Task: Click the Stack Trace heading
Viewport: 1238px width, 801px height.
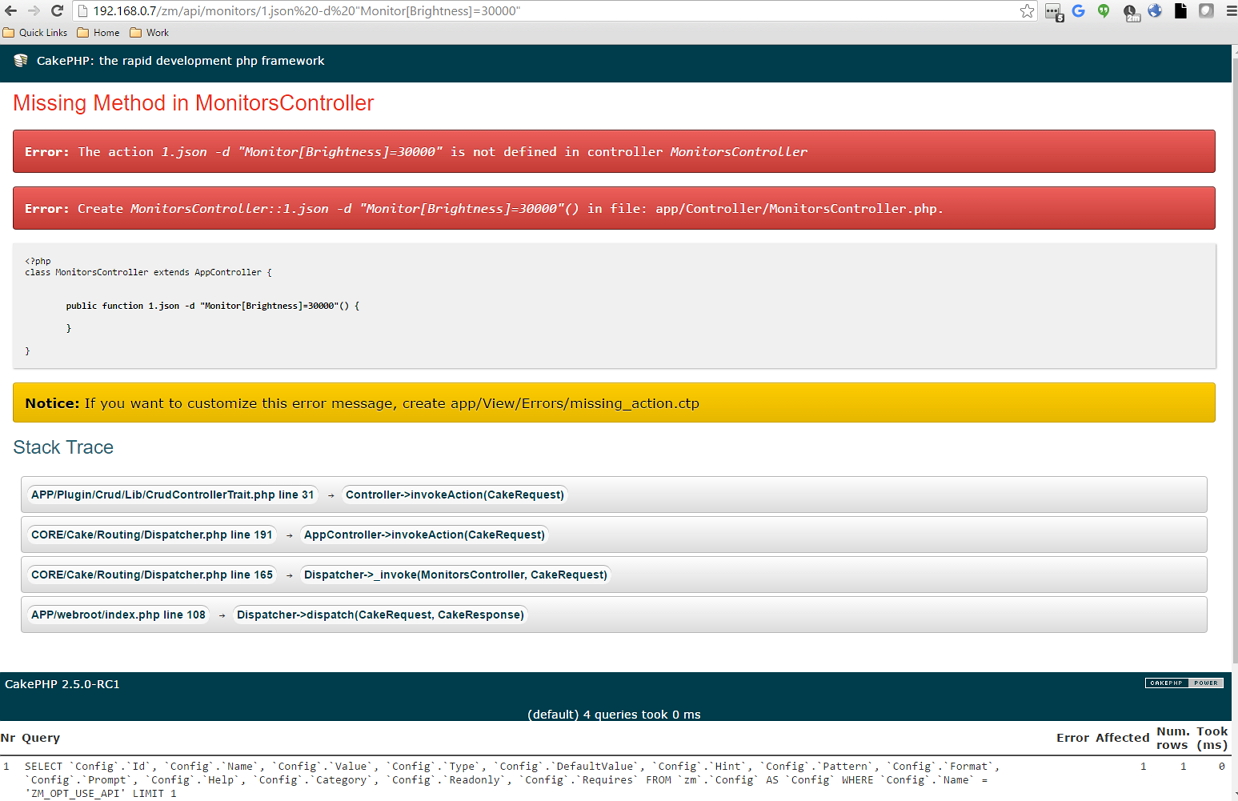Action: point(63,447)
